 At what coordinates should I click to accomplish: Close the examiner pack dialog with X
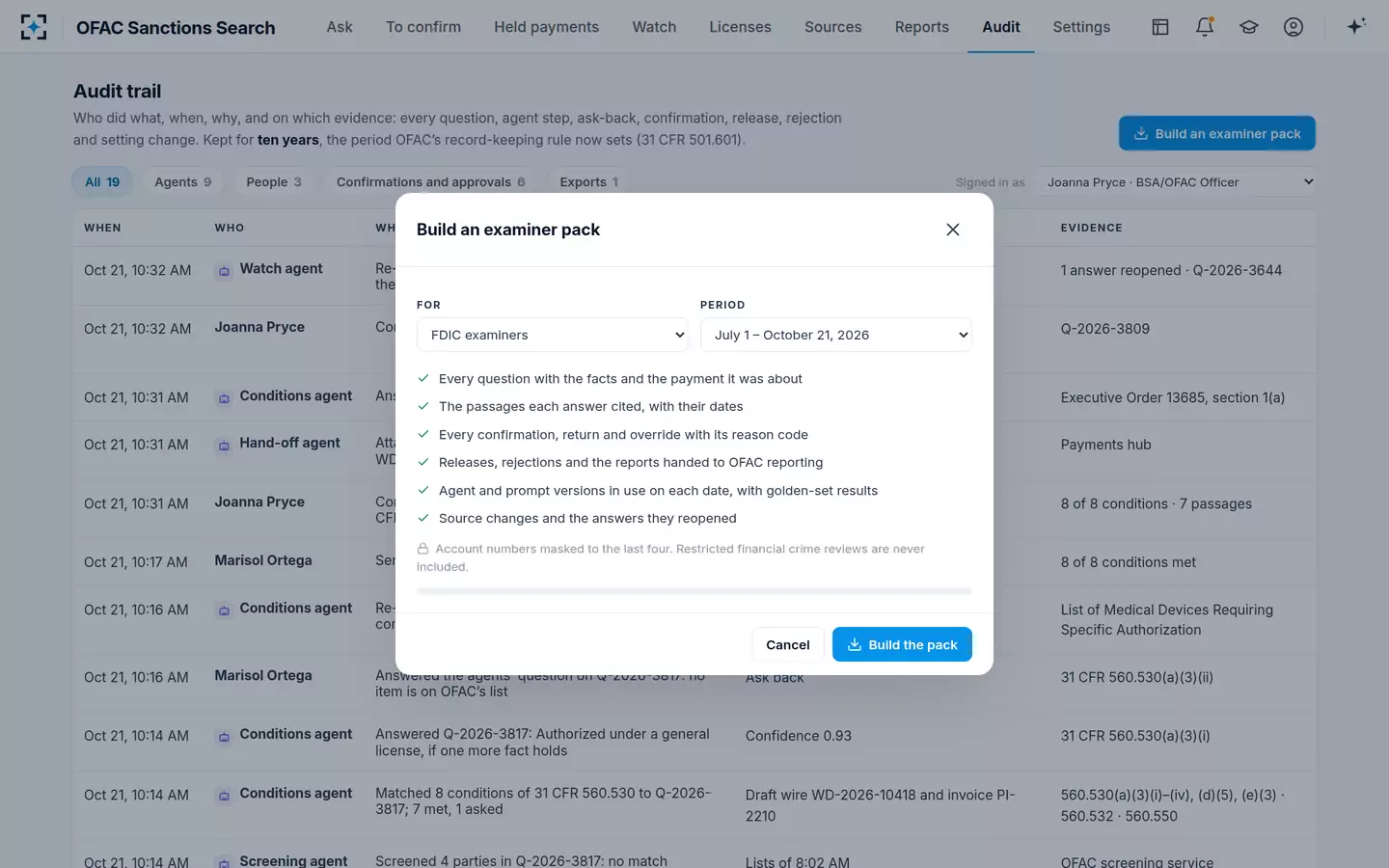pyautogui.click(x=953, y=230)
